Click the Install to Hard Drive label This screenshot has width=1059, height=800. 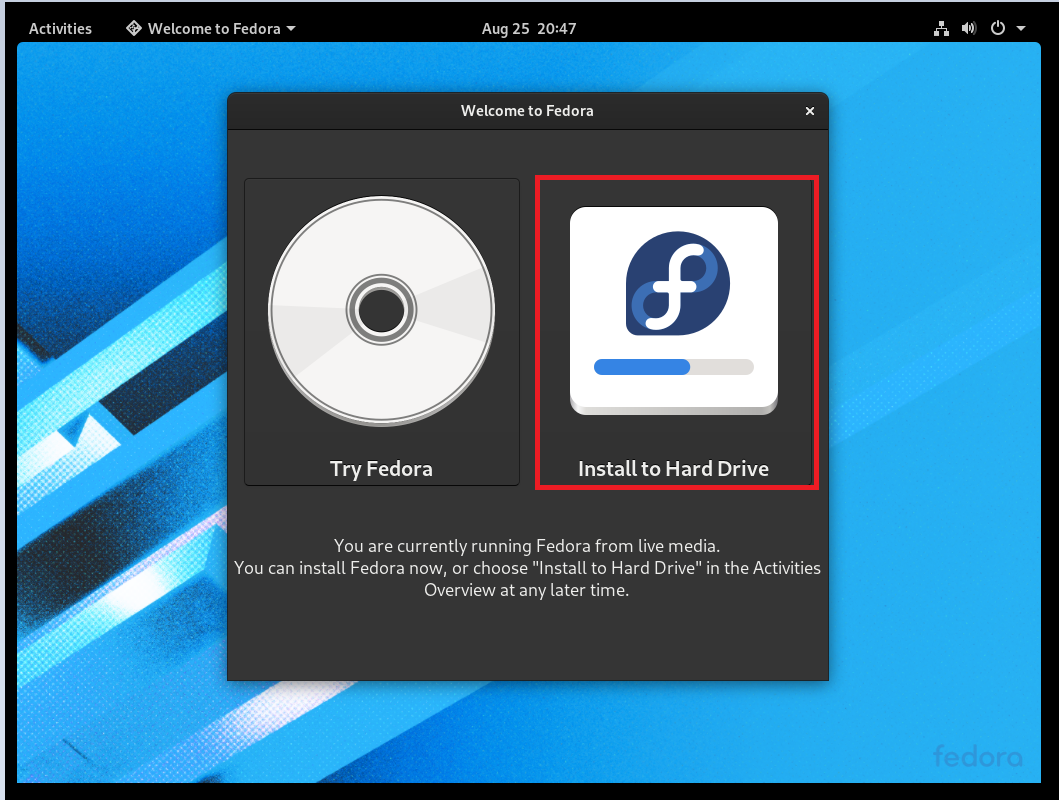673,469
